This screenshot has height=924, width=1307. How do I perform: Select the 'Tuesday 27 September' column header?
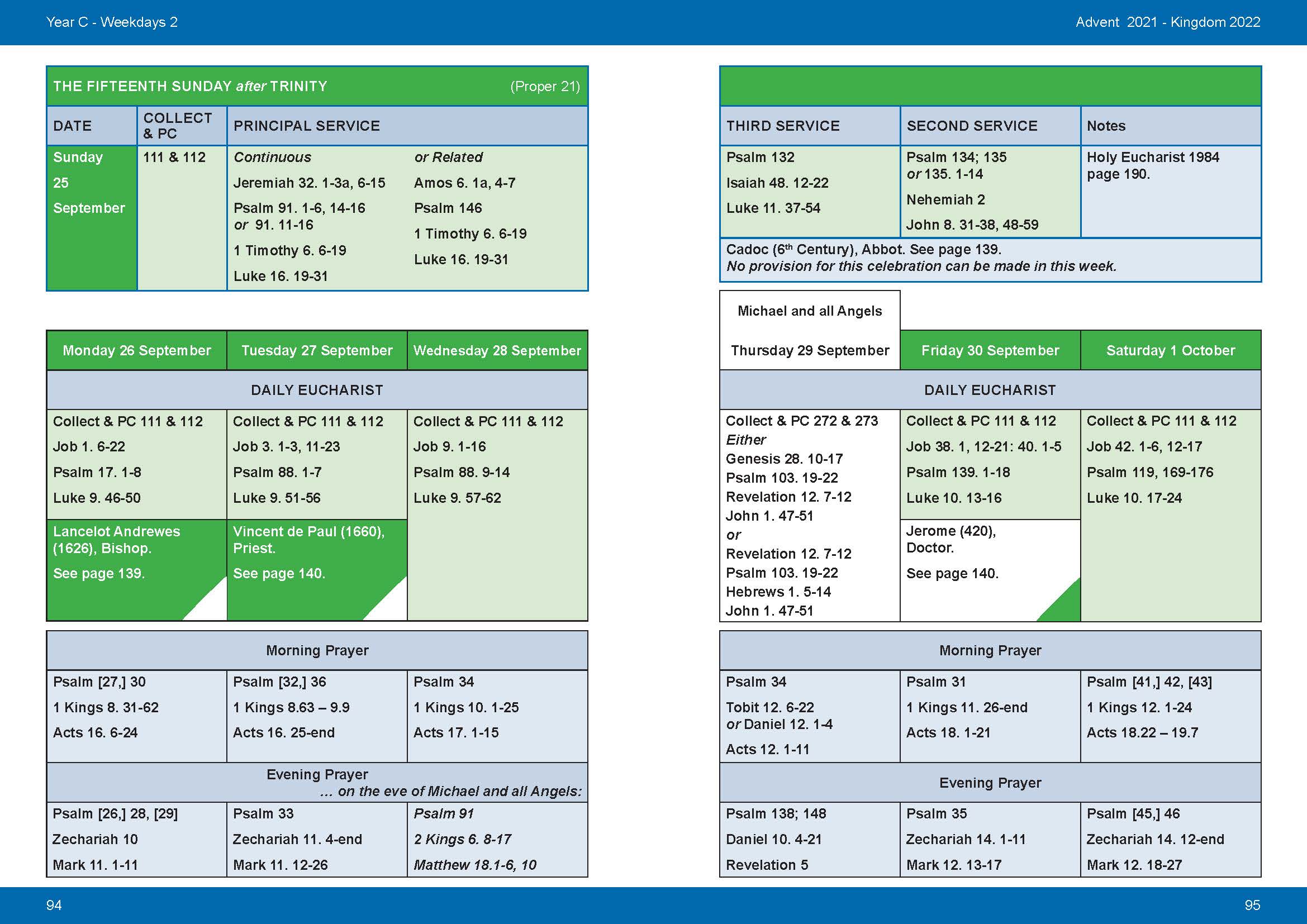tap(317, 350)
